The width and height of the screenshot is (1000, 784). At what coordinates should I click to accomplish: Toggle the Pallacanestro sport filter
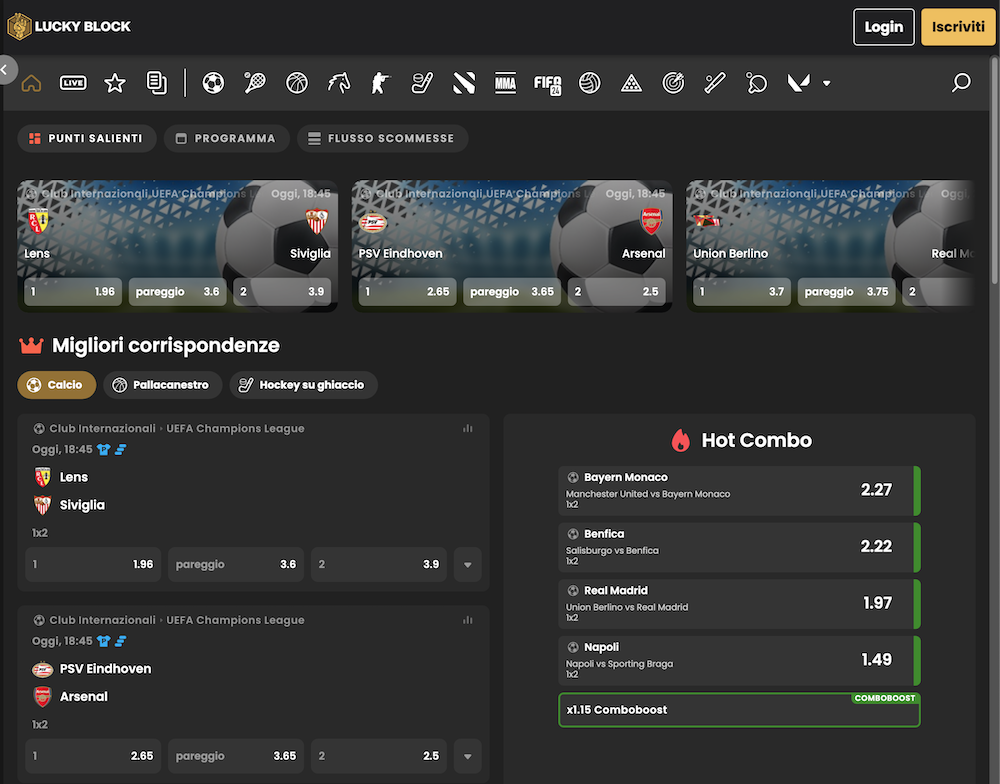[162, 385]
